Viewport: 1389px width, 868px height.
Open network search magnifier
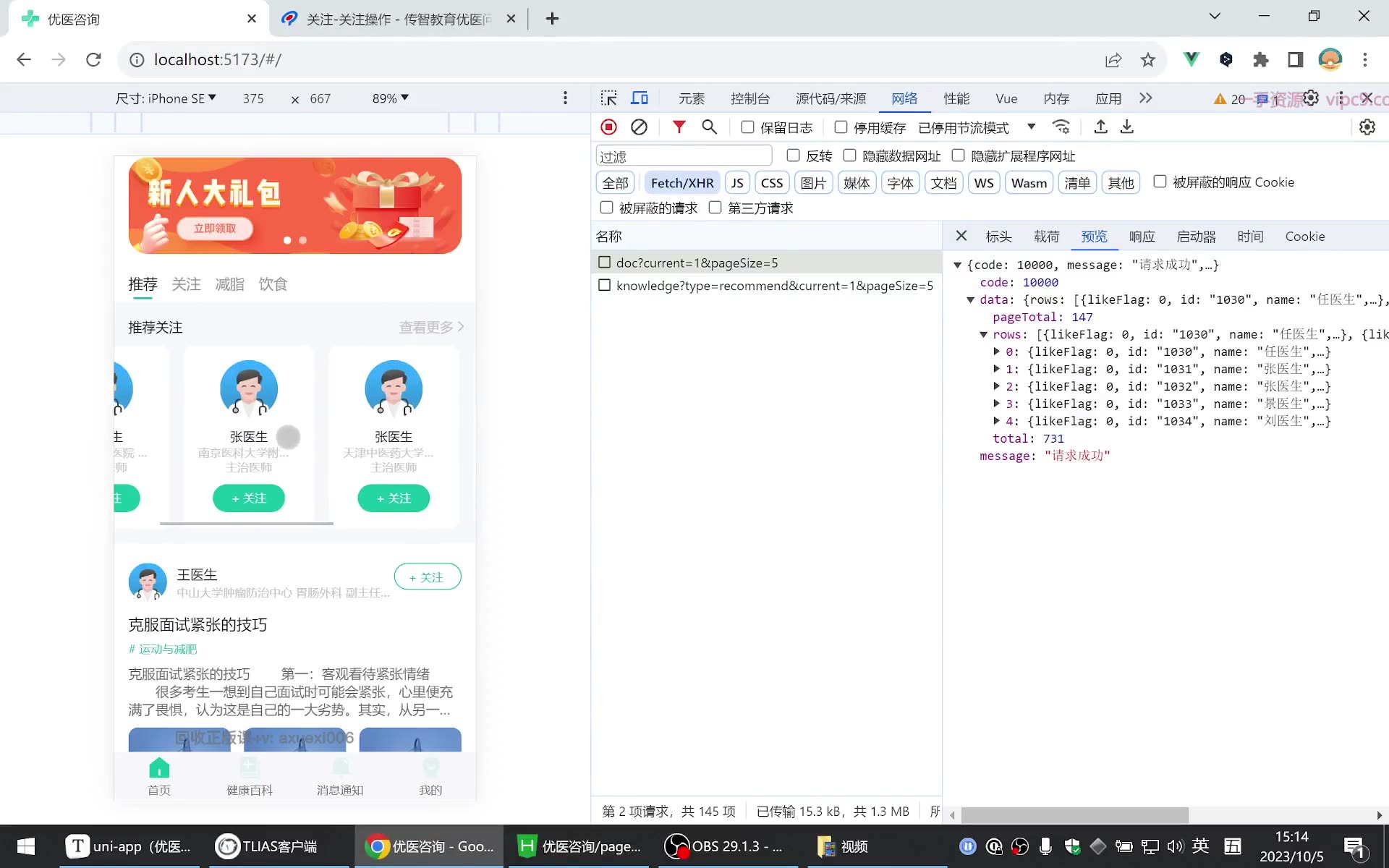[x=709, y=127]
